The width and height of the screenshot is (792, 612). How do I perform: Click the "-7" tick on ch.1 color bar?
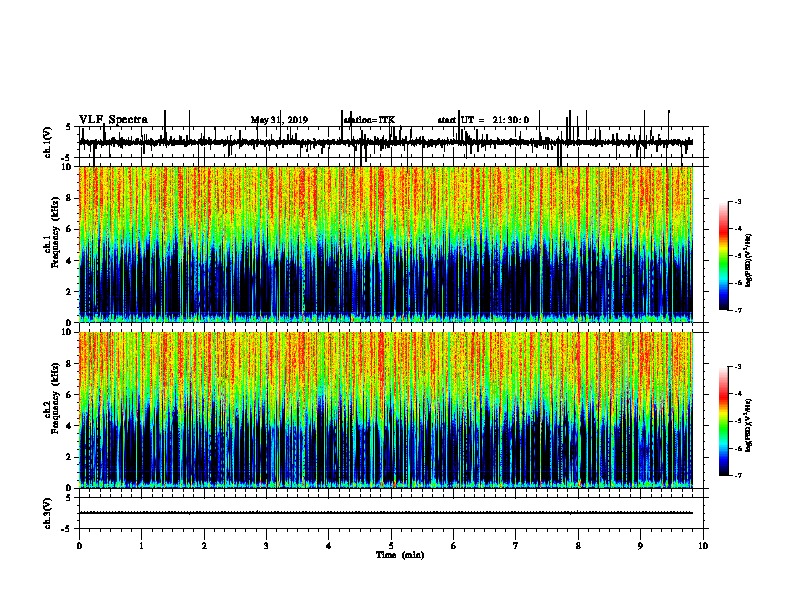coord(738,310)
